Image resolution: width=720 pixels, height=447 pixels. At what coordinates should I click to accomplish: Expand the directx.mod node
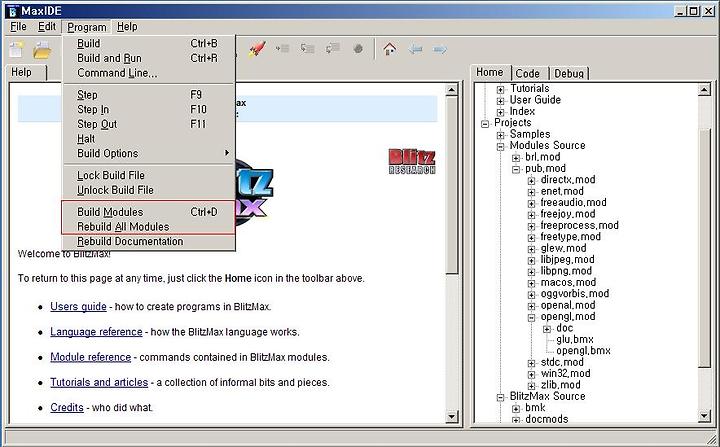[x=531, y=181]
